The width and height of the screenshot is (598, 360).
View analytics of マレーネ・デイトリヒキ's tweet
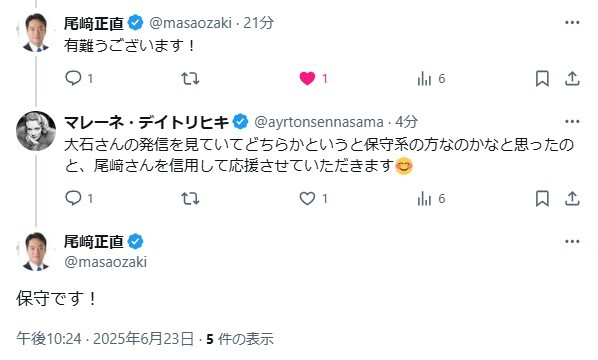pyautogui.click(x=424, y=199)
